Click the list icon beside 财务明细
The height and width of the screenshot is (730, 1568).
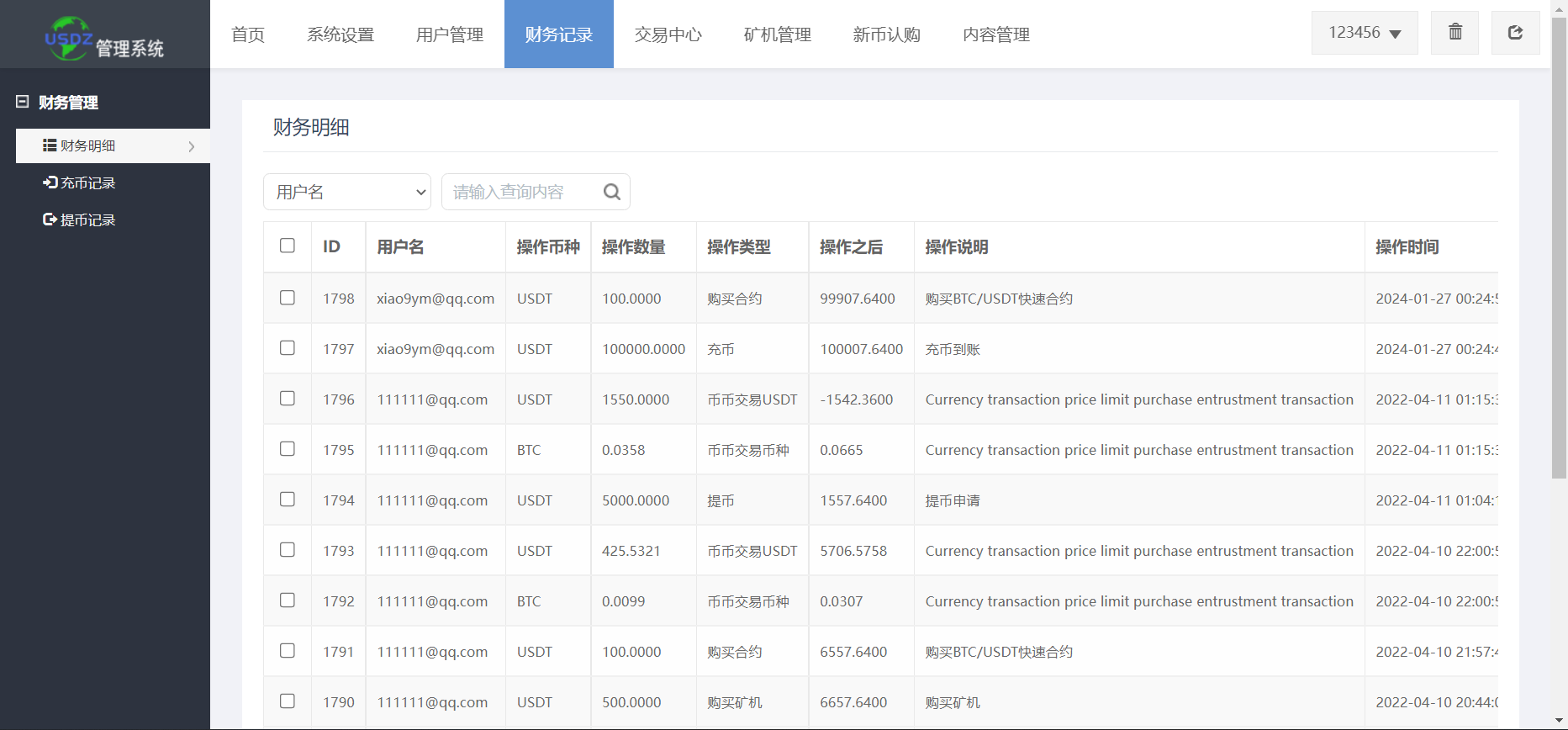tap(50, 145)
